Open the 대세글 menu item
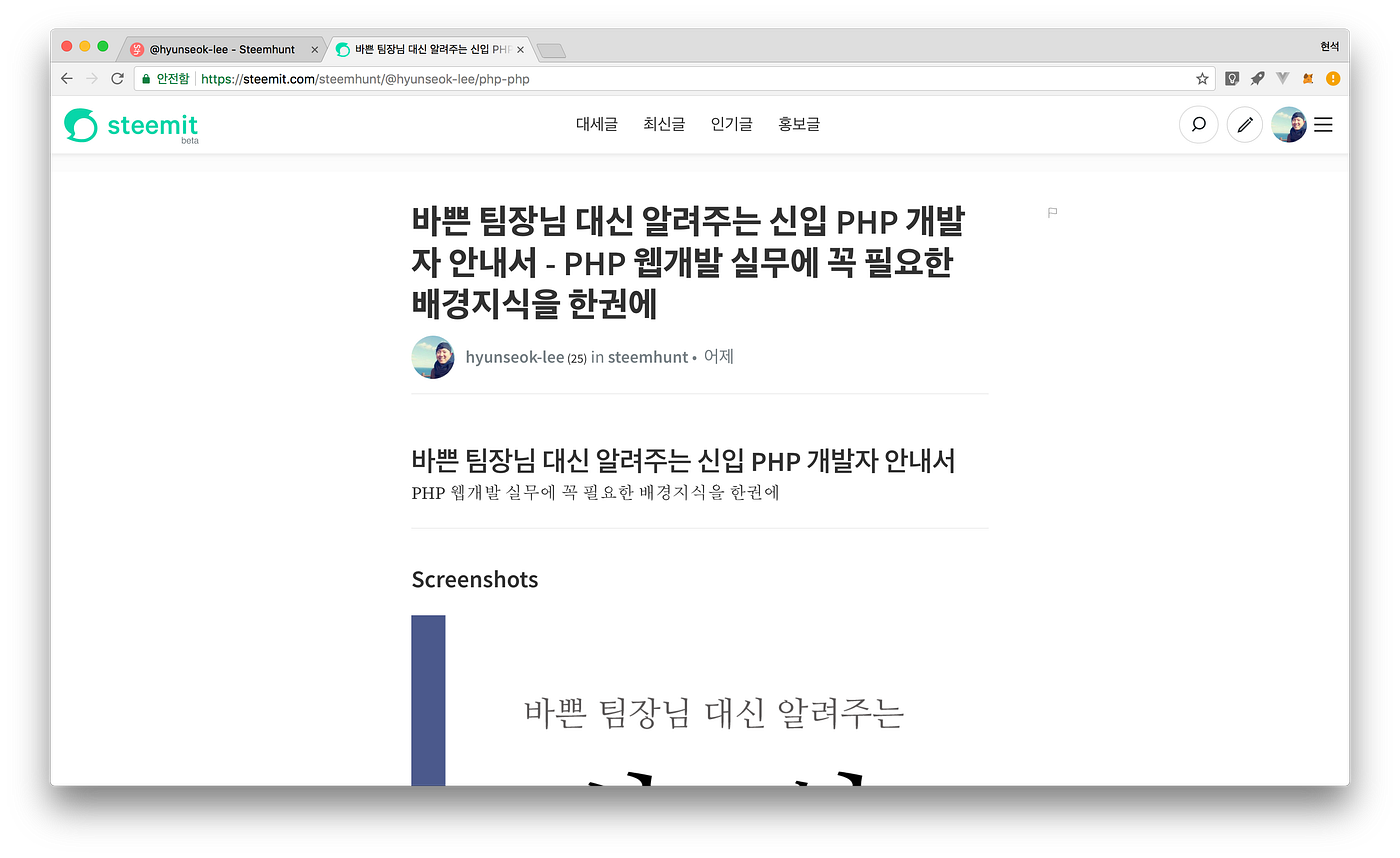Screen dimensions: 1400x858 click(597, 125)
